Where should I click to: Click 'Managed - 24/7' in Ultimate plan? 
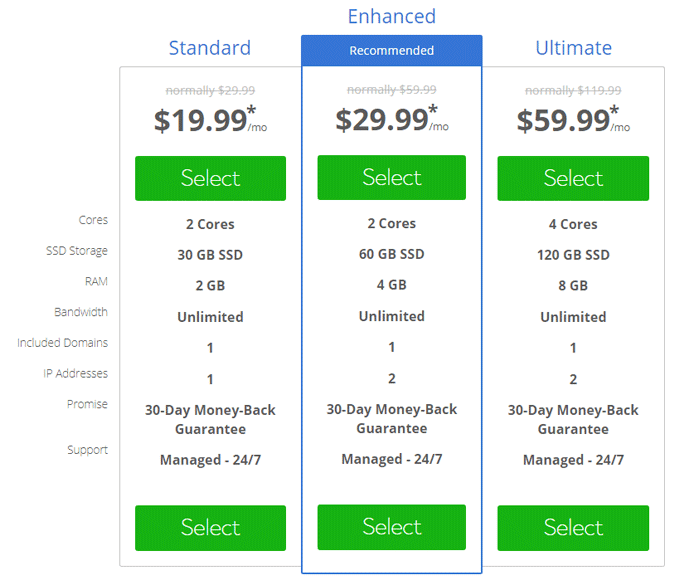[573, 460]
